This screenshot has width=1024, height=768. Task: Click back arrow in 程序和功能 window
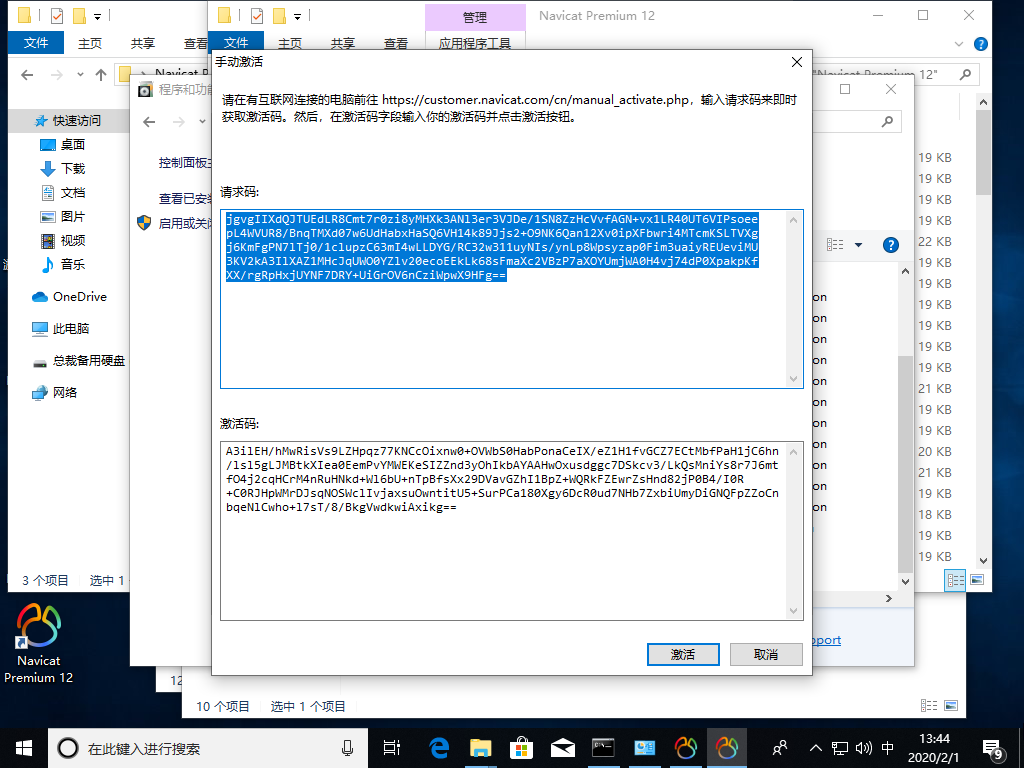pos(149,121)
